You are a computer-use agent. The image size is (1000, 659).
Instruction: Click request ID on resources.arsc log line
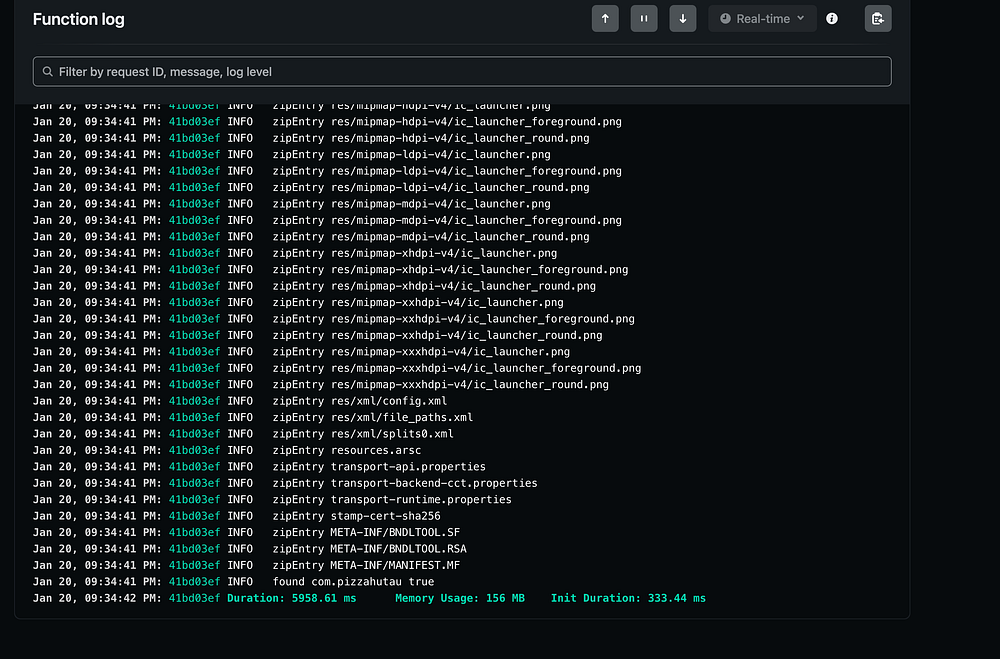point(193,450)
